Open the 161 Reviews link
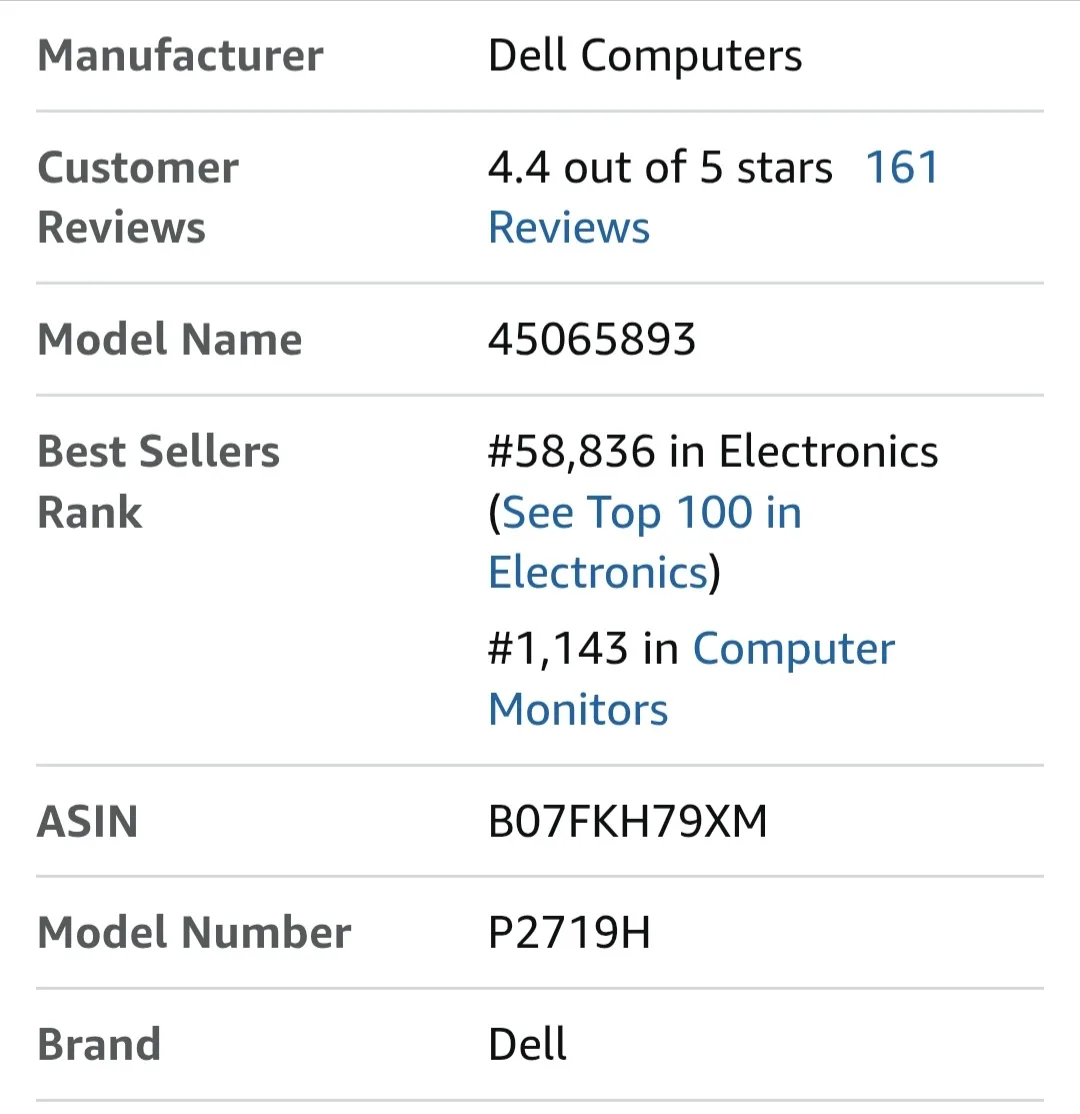Screen dimensions: 1080x1114 click(901, 167)
